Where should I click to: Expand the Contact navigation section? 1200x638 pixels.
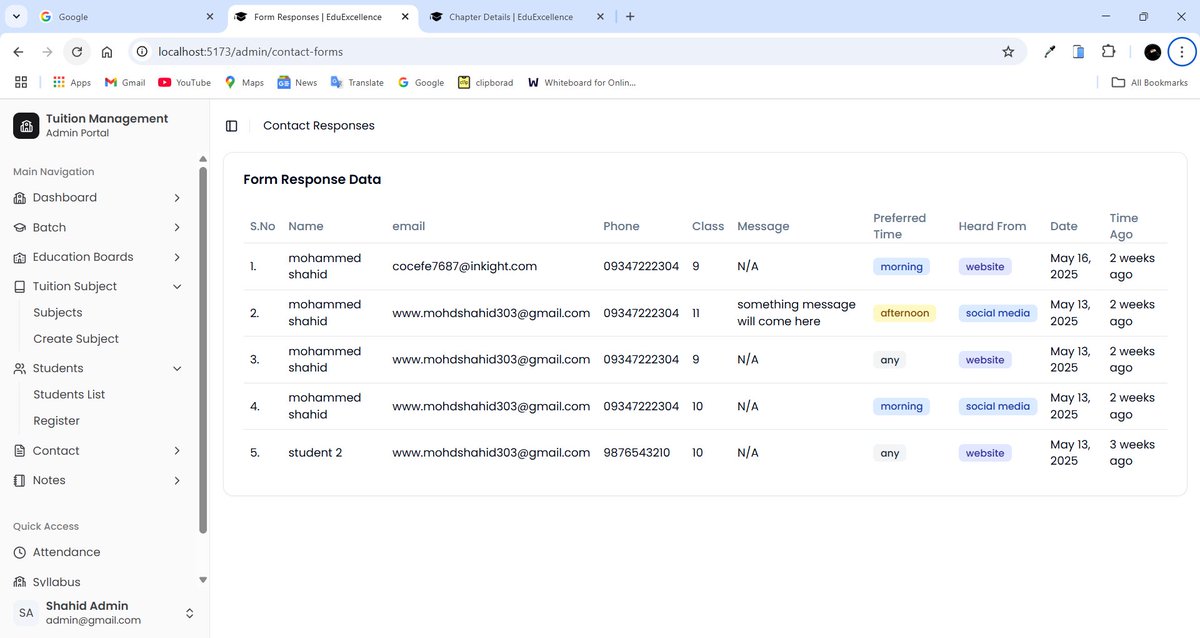point(177,450)
